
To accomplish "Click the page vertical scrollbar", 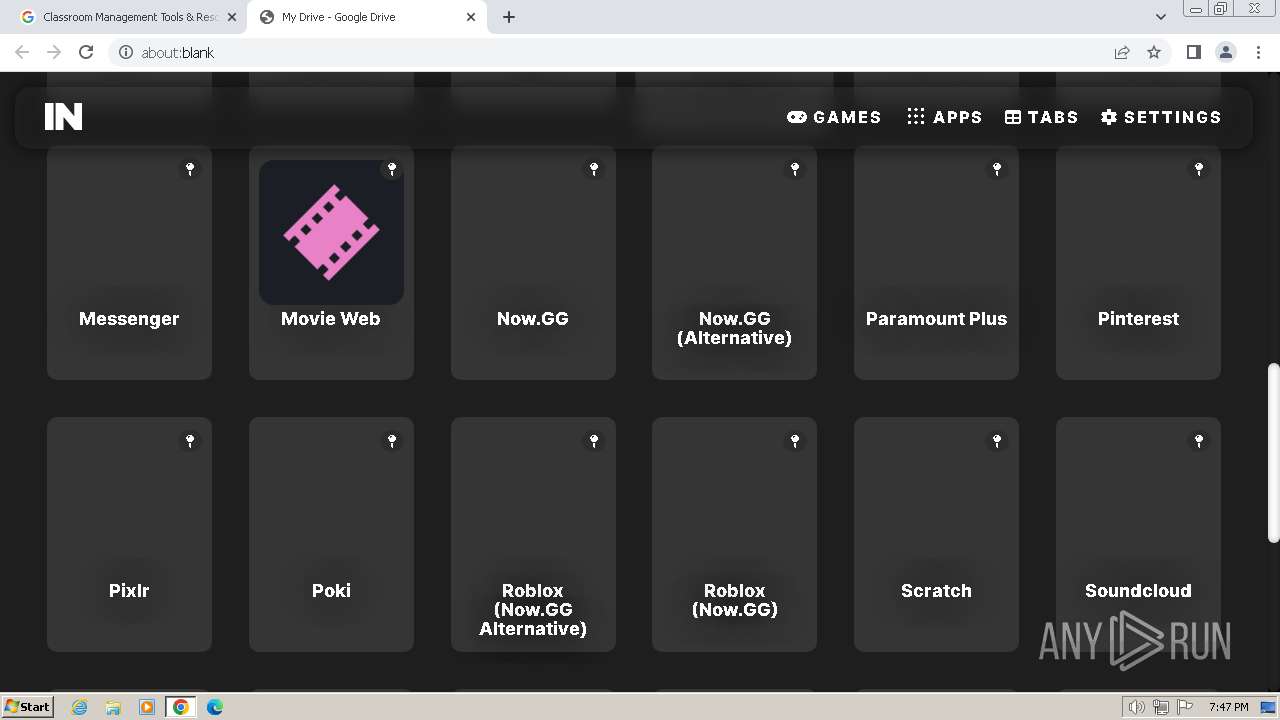I will (x=1273, y=453).
